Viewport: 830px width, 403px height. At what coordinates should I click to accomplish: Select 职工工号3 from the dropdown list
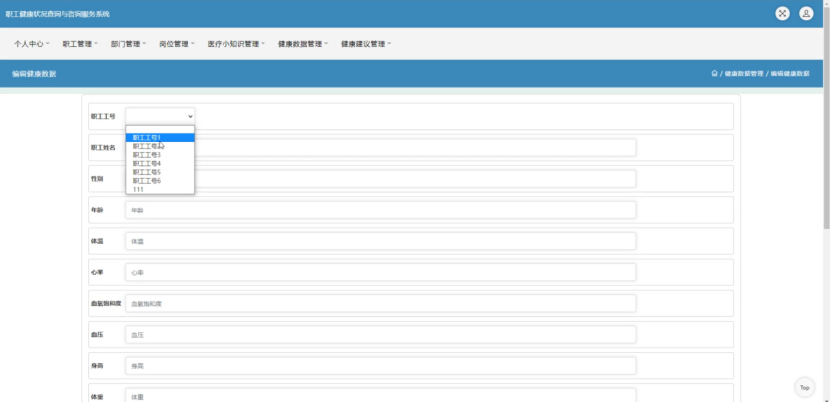(x=160, y=155)
